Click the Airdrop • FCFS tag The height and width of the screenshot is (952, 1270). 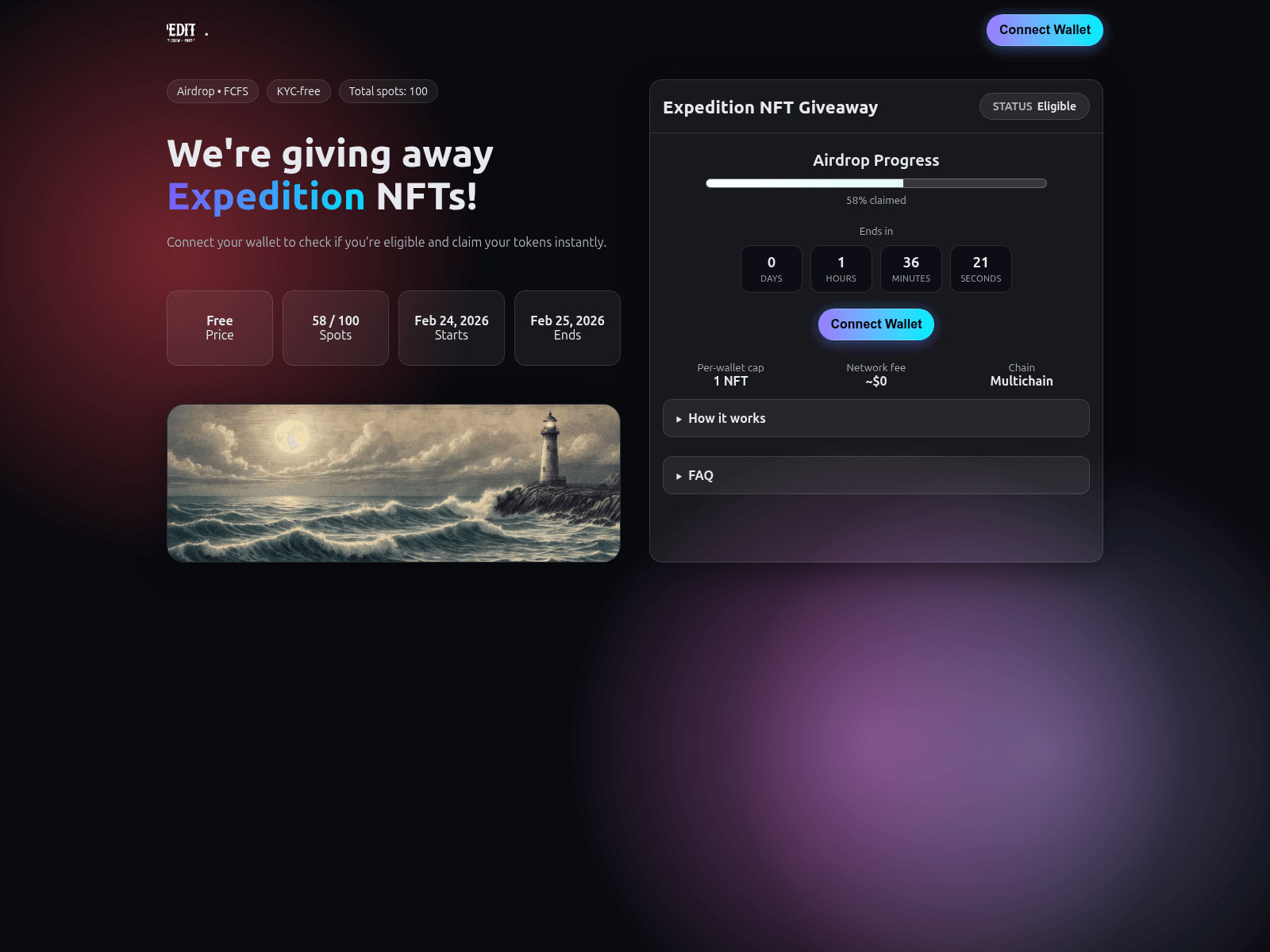(x=213, y=91)
